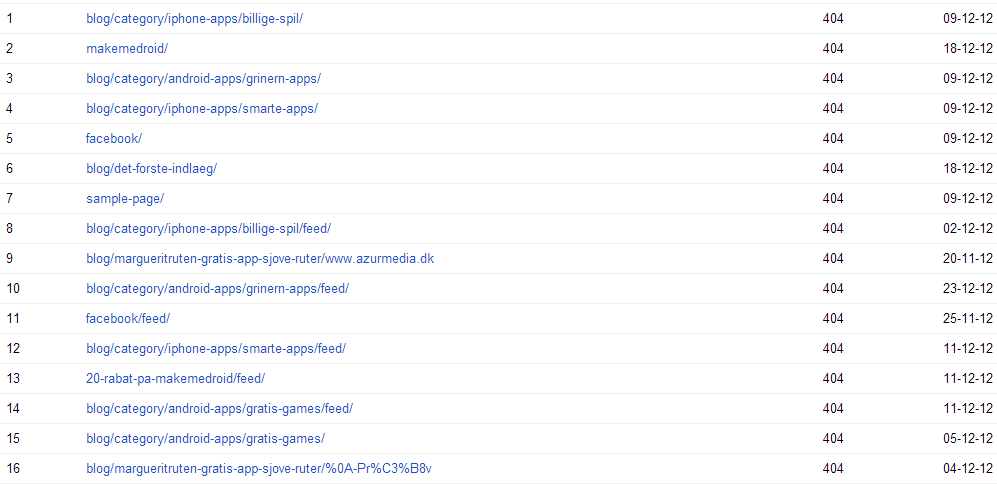Click the sample-page/ link
This screenshot has height=484, width=997.
125,198
